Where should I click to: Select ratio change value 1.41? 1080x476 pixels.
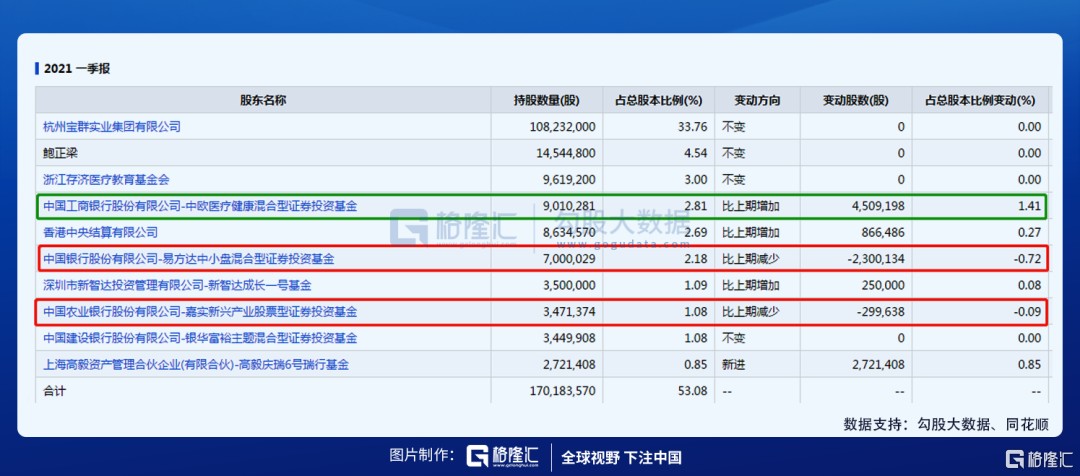[x=1030, y=206]
